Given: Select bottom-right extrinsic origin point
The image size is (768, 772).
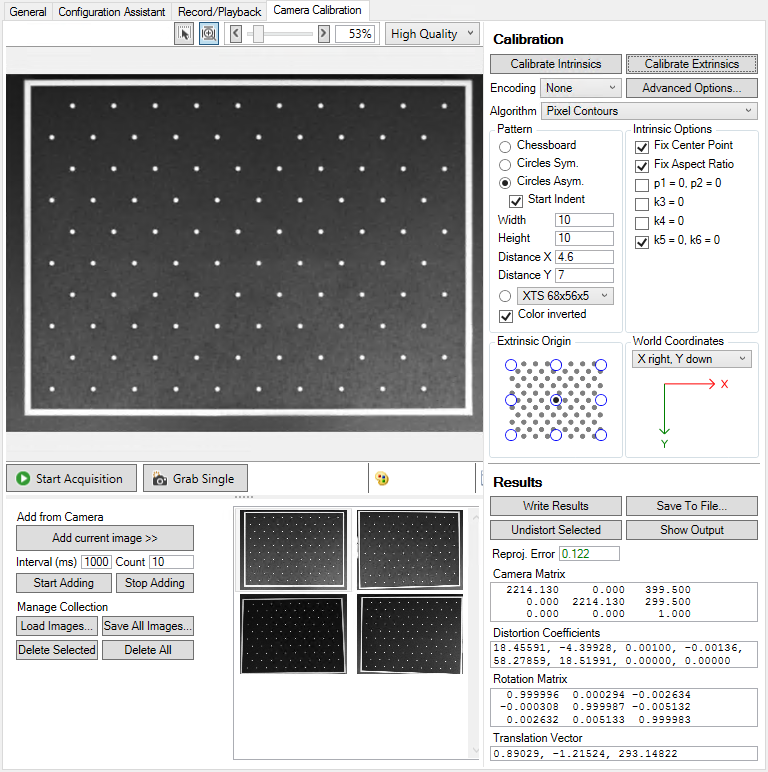Looking at the screenshot, I should [601, 435].
